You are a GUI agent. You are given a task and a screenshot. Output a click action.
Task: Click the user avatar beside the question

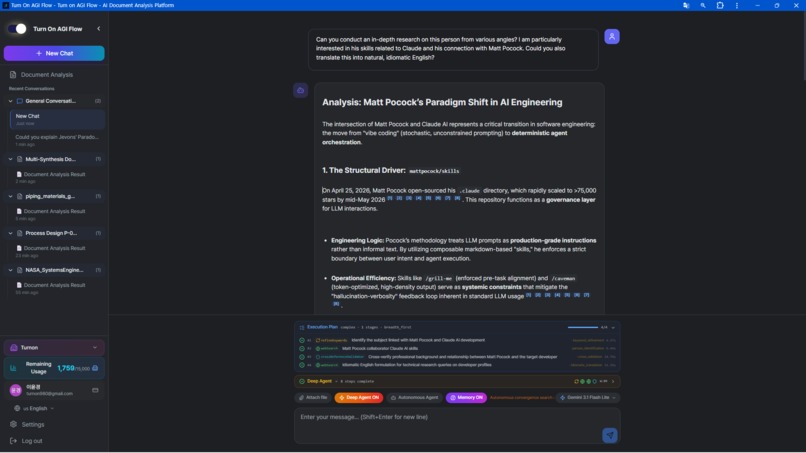(612, 37)
